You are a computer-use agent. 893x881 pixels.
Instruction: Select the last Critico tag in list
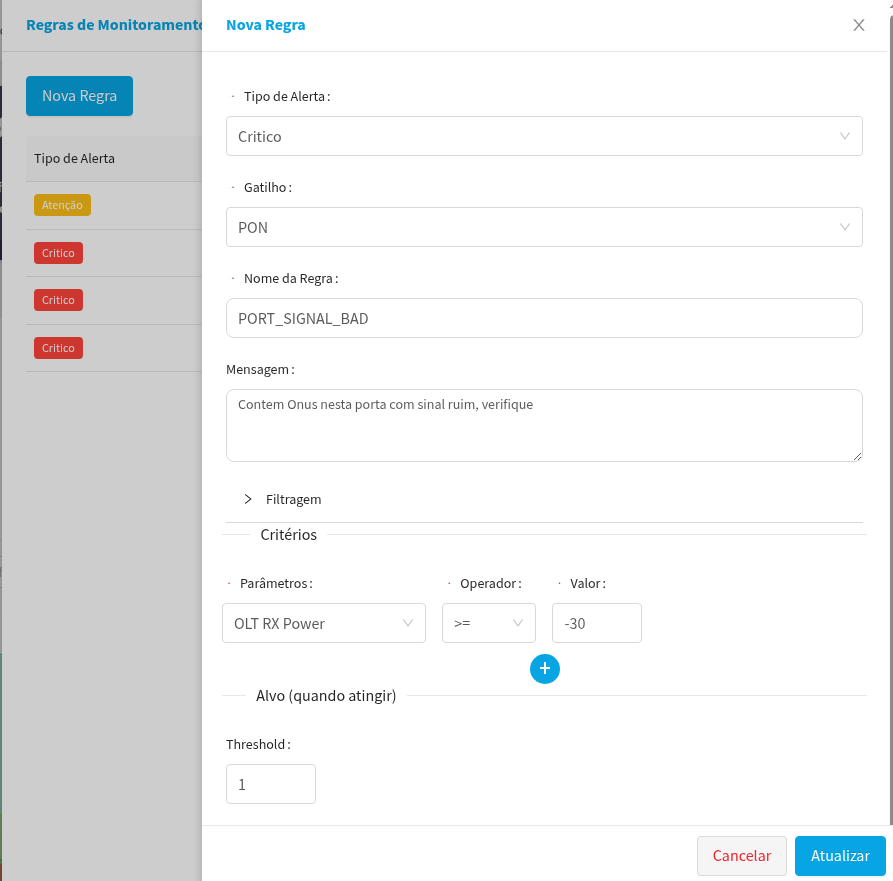pos(58,348)
